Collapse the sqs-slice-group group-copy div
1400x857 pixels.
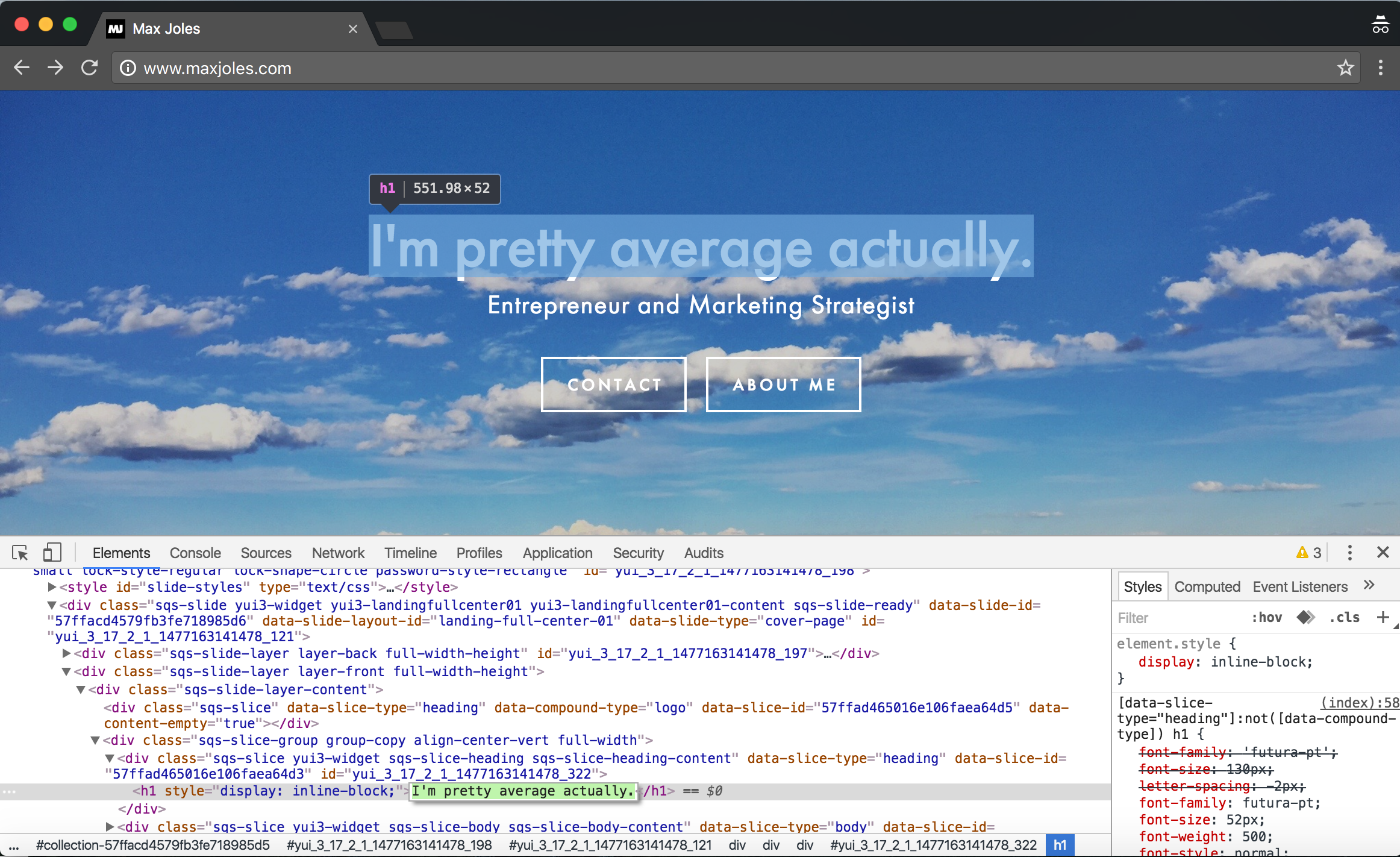95,740
